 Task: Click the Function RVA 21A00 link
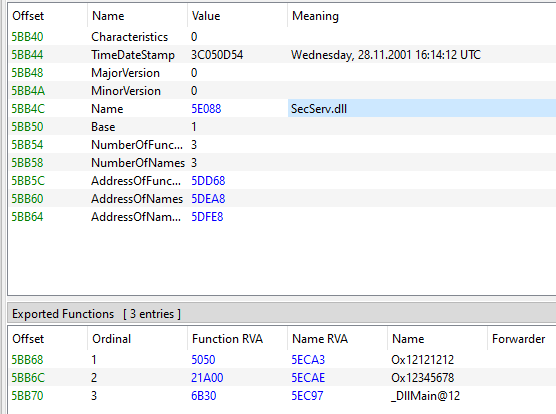coord(207,377)
